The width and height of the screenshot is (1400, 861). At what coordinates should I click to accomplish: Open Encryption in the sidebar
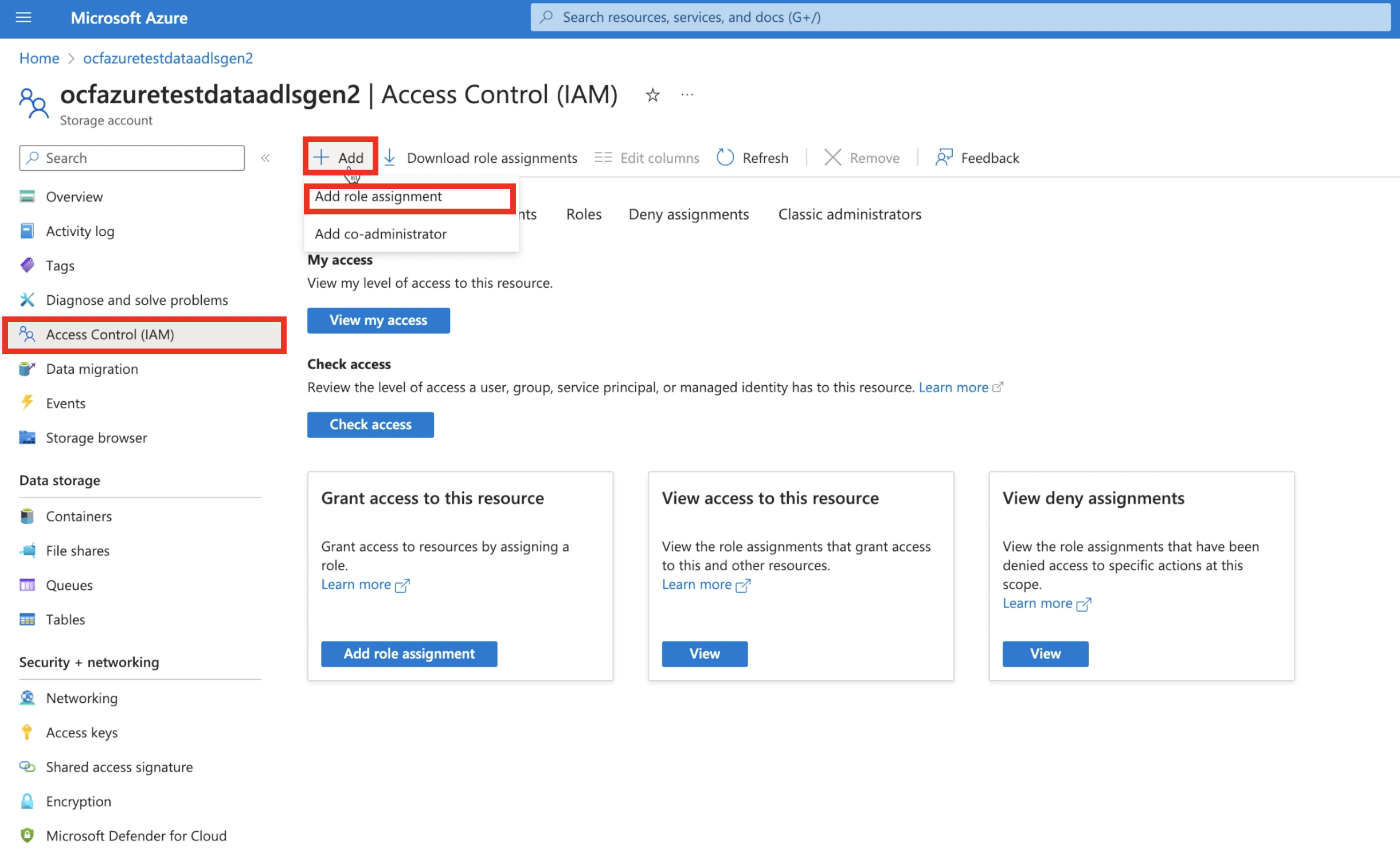pyautogui.click(x=79, y=801)
